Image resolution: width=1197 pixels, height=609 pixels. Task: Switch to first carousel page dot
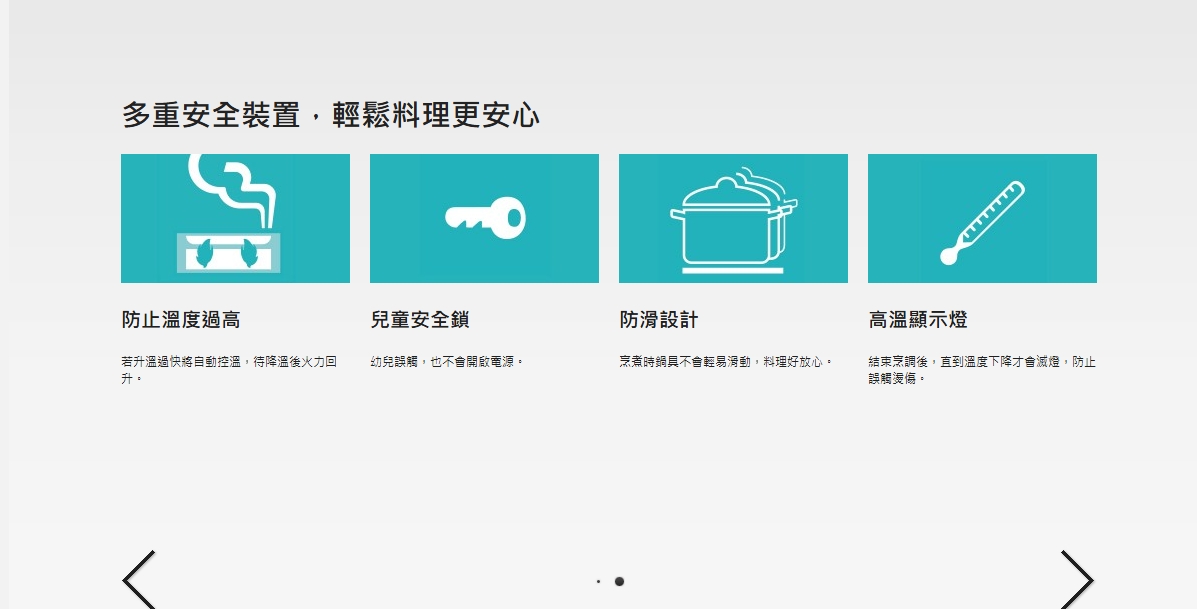coord(598,582)
